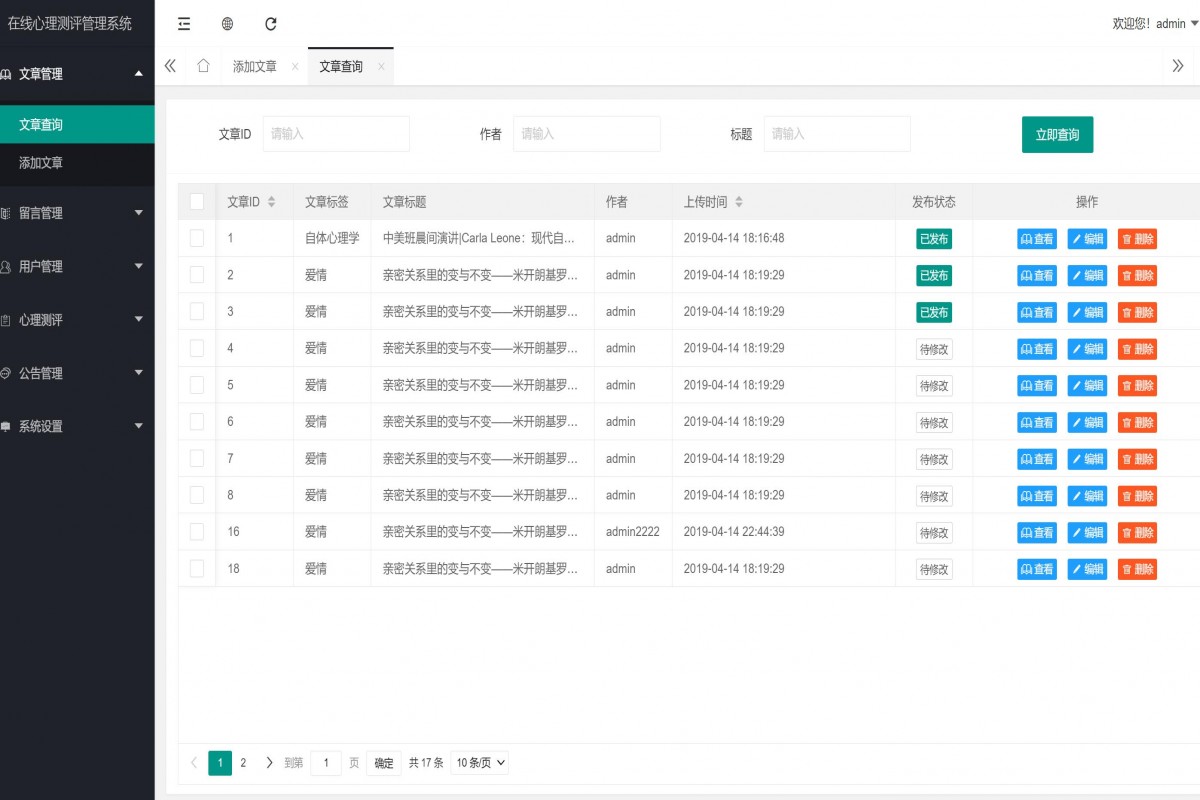1200x800 pixels.
Task: Collapse the sidebar using the hamburger icon
Action: pos(182,23)
